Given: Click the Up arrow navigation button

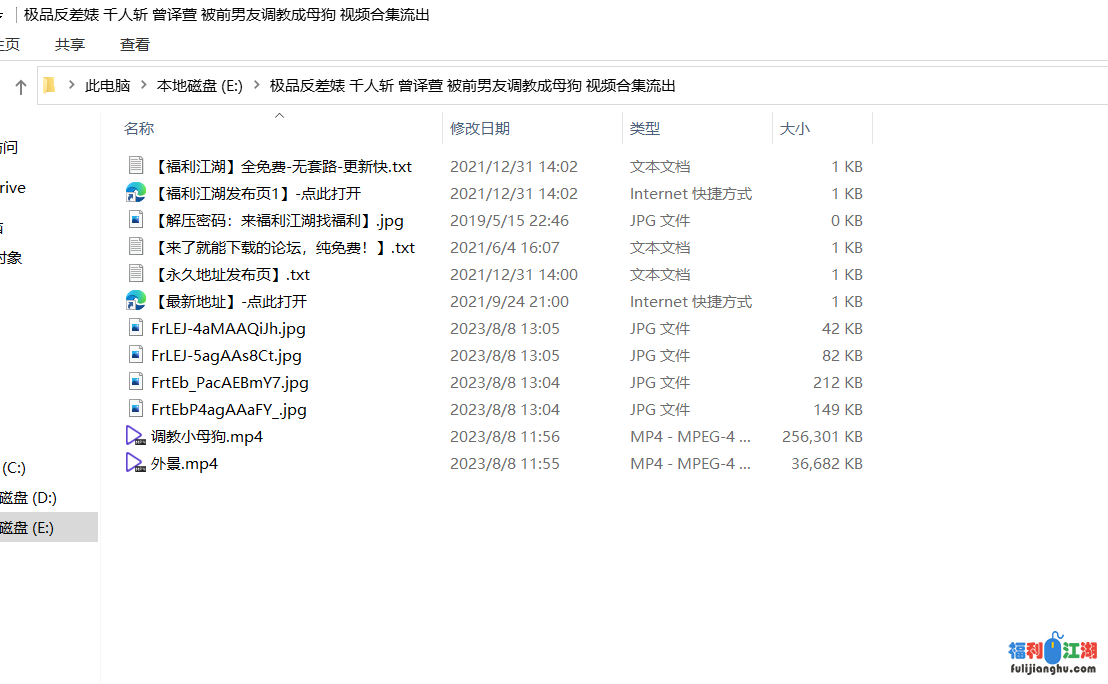Looking at the screenshot, I should 20,87.
